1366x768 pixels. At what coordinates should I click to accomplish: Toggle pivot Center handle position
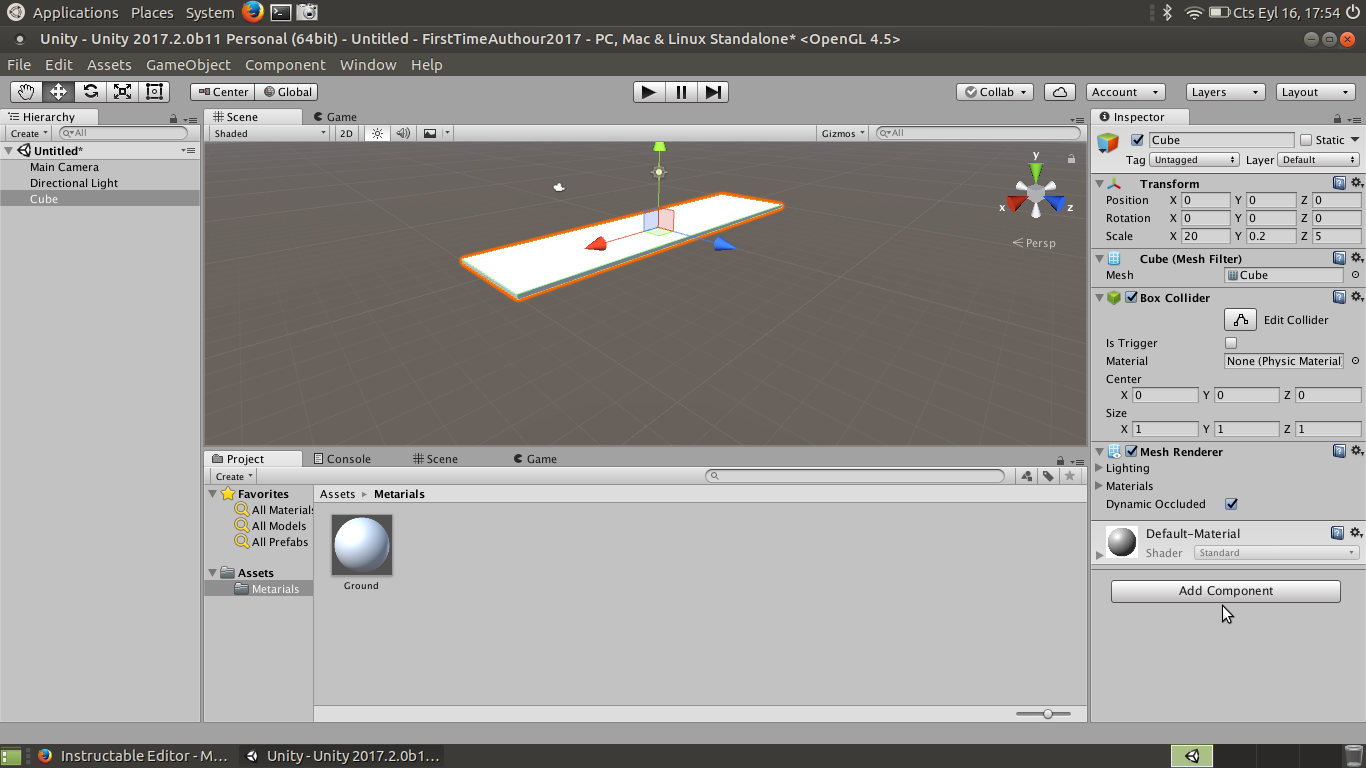coord(222,92)
